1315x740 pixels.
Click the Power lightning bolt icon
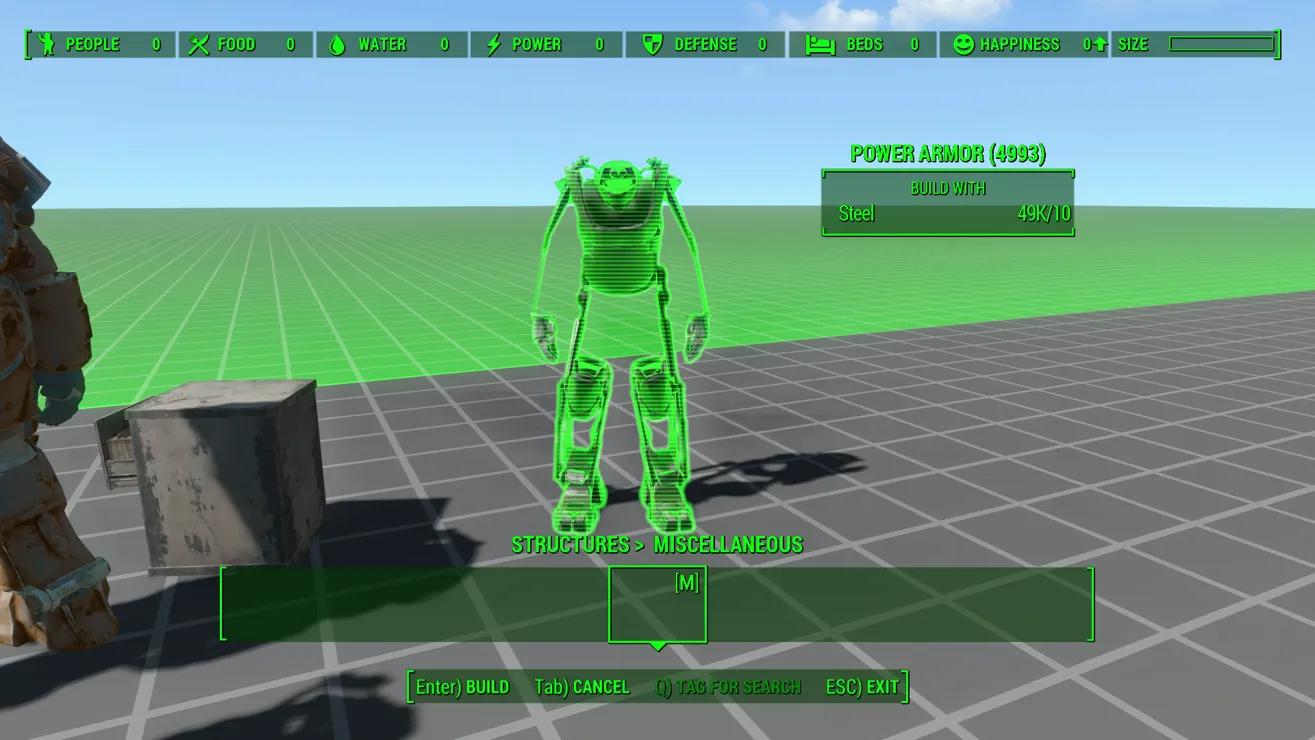pyautogui.click(x=493, y=44)
